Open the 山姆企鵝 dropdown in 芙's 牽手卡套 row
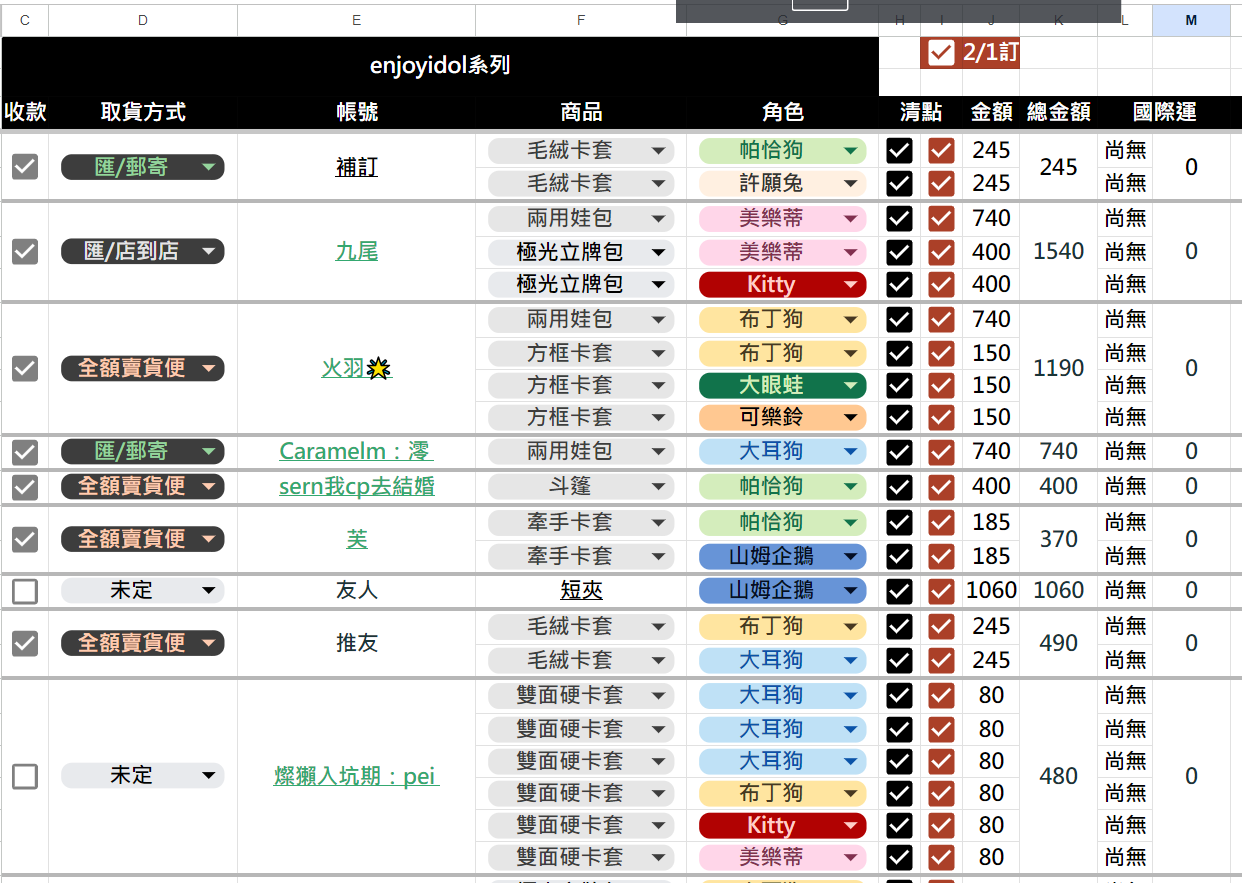Viewport: 1242px width, 883px height. coord(783,556)
